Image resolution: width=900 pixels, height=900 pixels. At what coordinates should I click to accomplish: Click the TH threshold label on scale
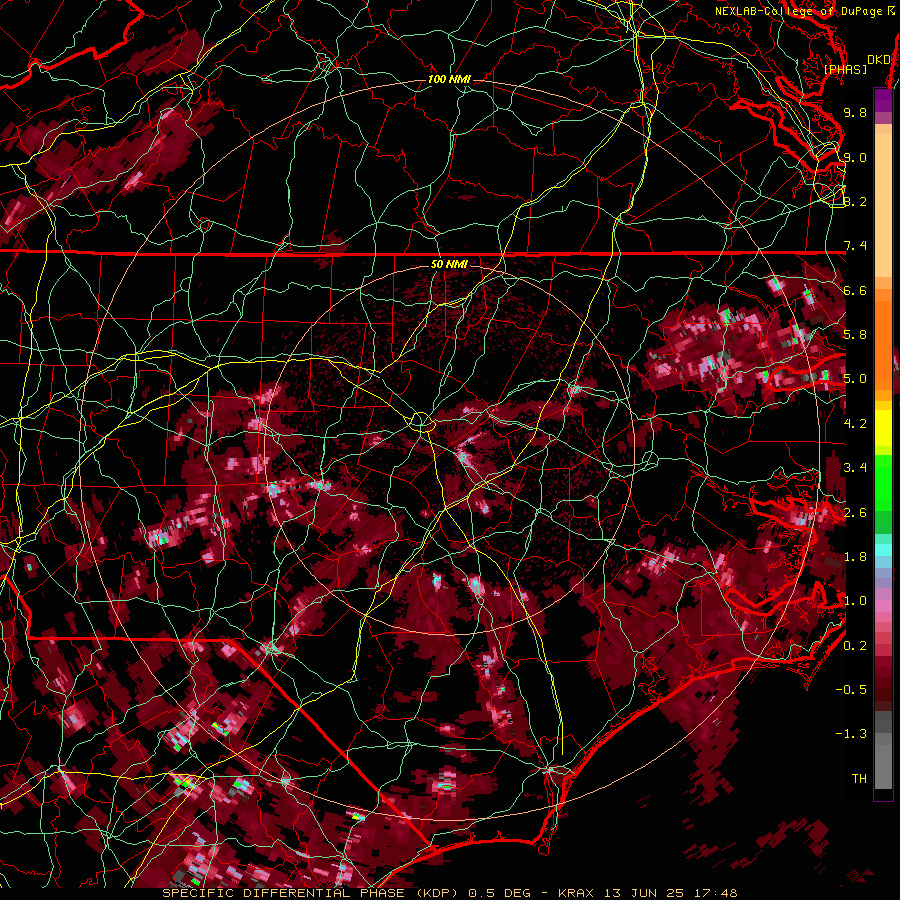pos(859,779)
